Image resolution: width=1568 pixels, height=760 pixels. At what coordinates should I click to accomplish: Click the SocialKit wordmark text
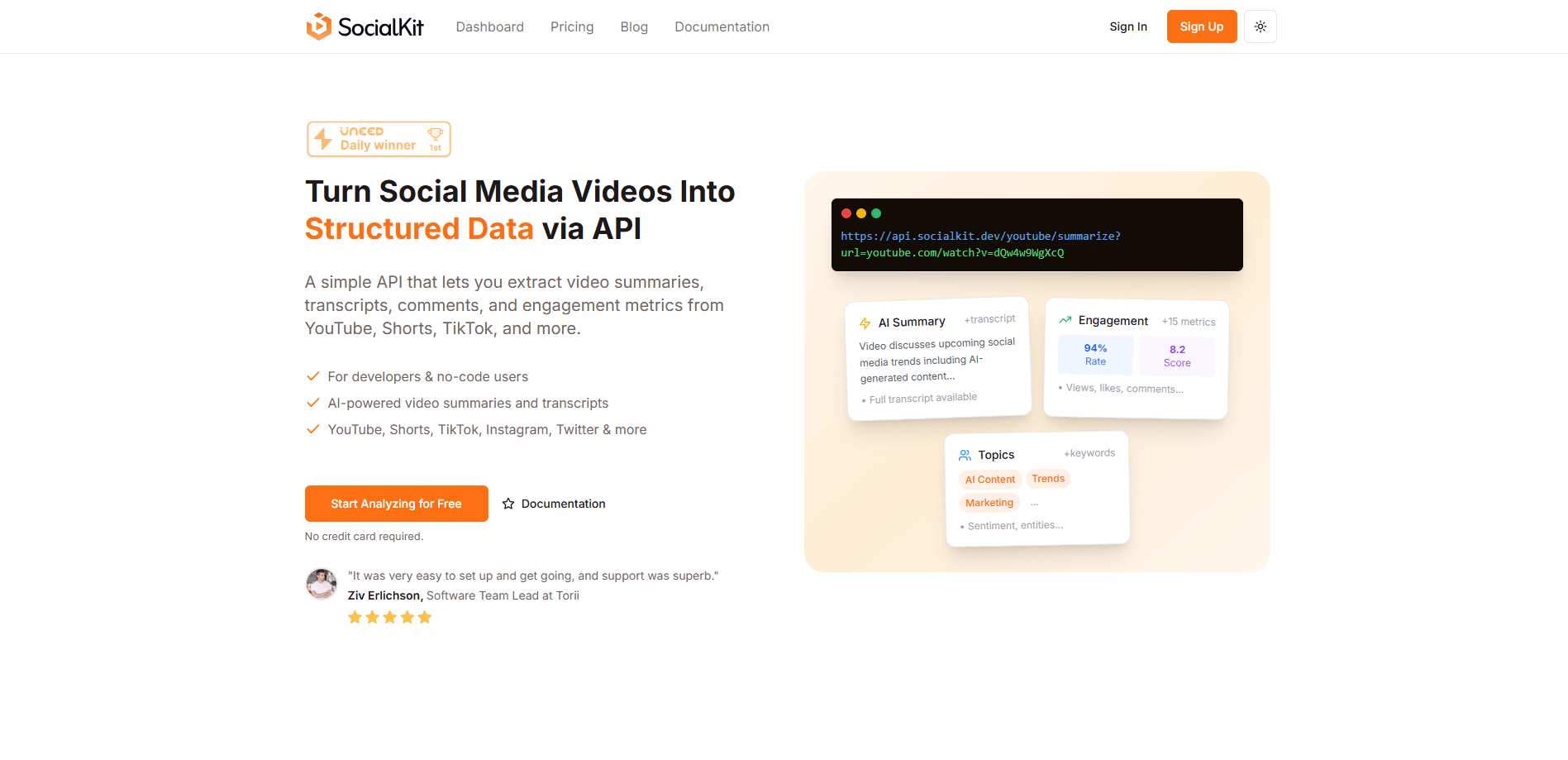click(x=381, y=27)
